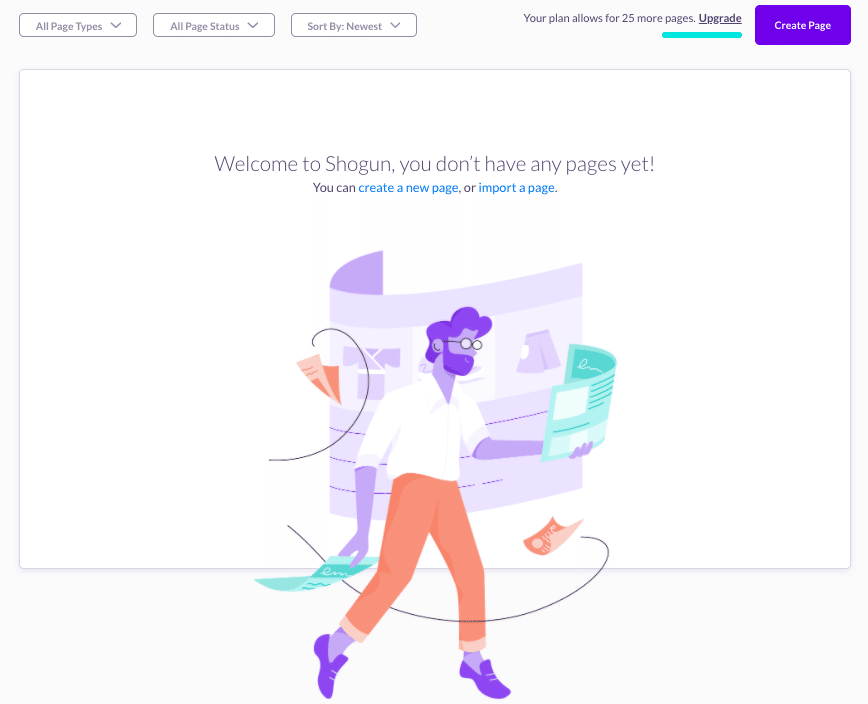This screenshot has height=704, width=868.
Task: Click the purple Create Page button
Action: [x=803, y=25]
